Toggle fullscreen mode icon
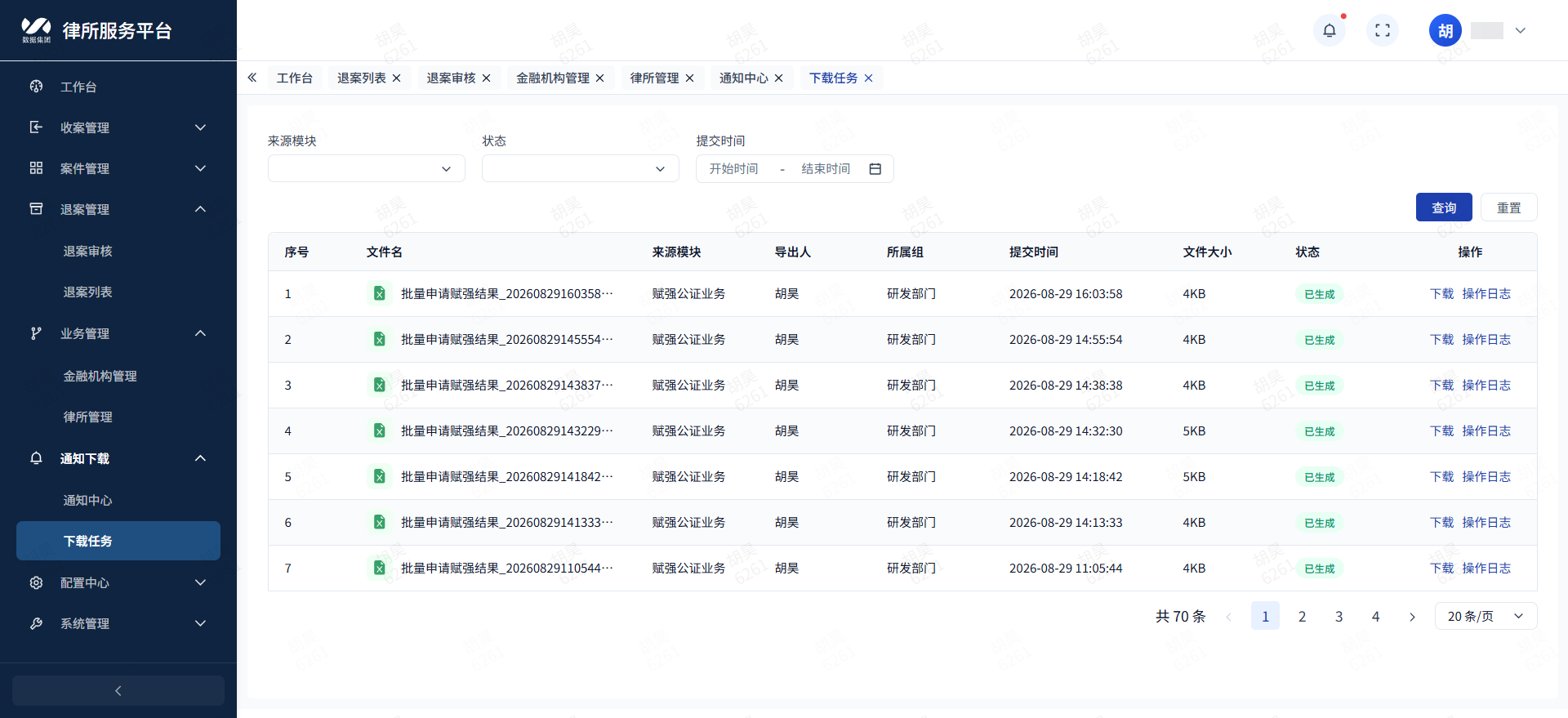This screenshot has height=718, width=1568. [x=1383, y=30]
